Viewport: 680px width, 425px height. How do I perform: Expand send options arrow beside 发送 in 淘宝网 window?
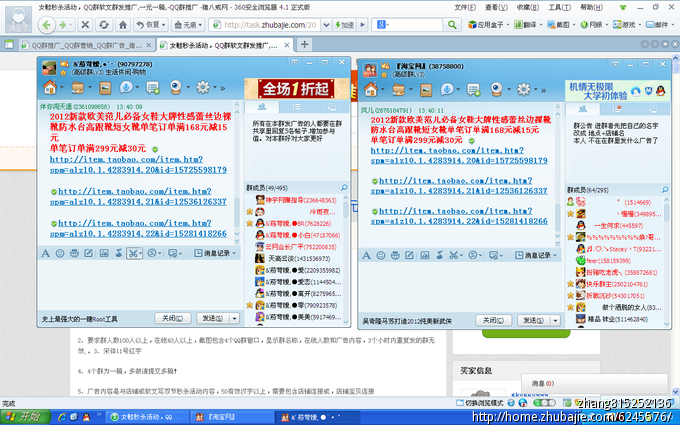(556, 320)
